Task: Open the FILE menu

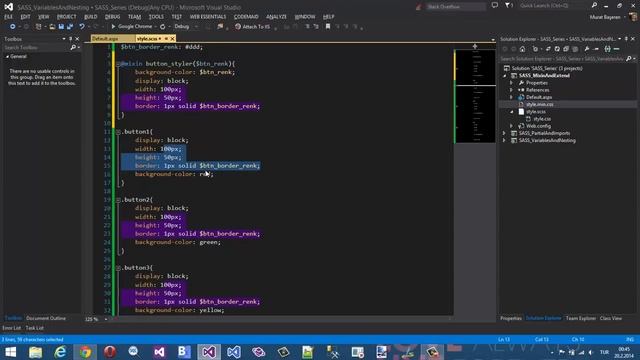Action: (9, 17)
